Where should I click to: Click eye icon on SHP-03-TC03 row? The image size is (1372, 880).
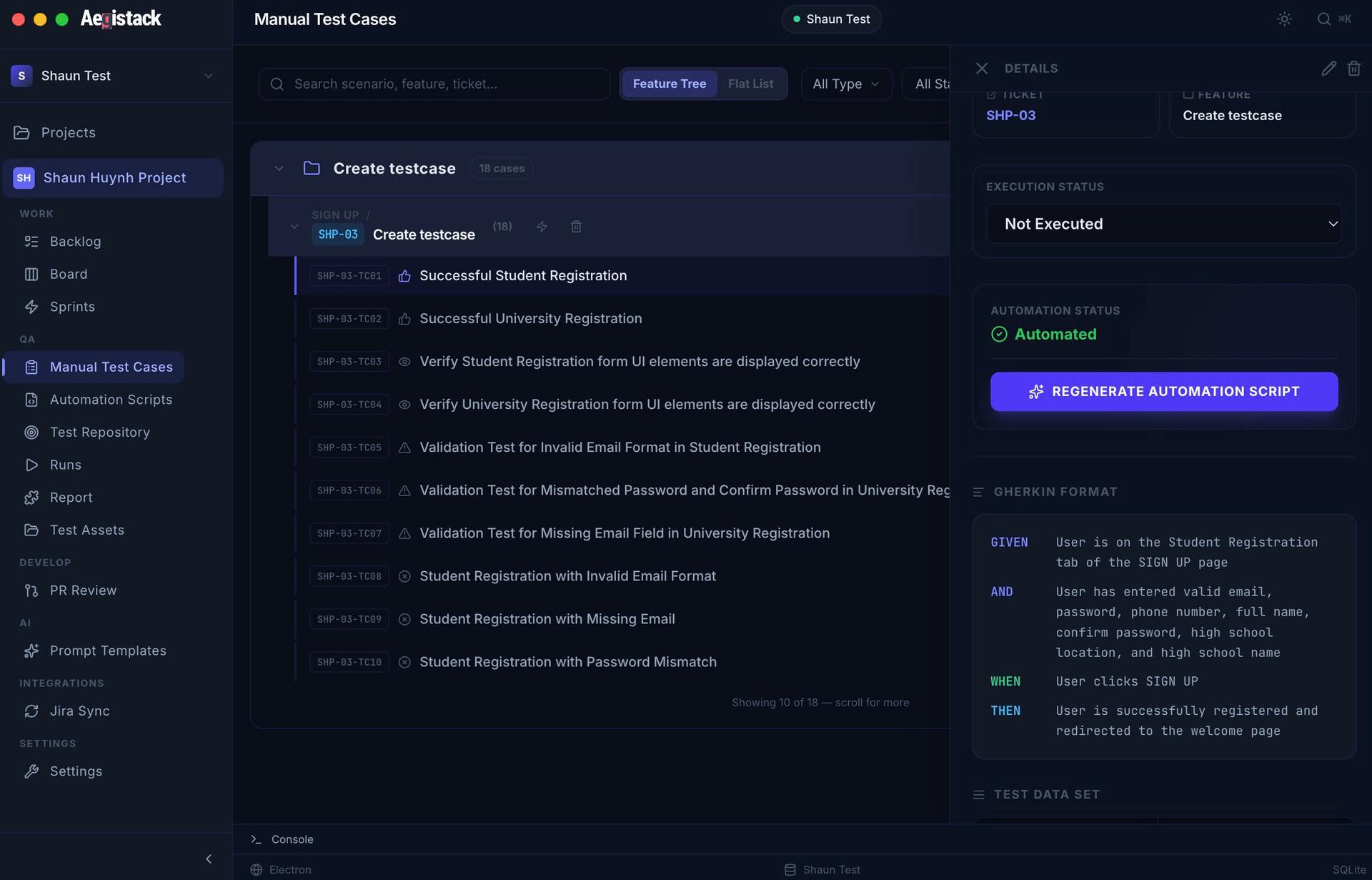click(x=404, y=362)
